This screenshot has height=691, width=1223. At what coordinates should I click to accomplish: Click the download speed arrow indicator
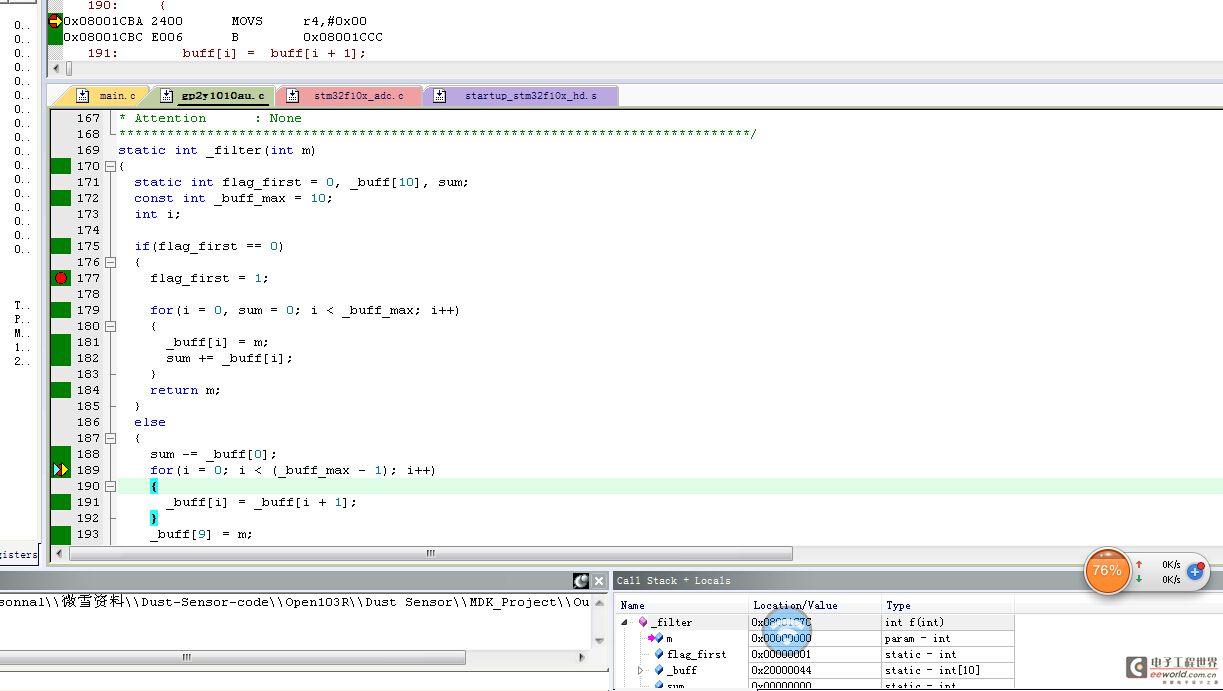[x=1139, y=579]
